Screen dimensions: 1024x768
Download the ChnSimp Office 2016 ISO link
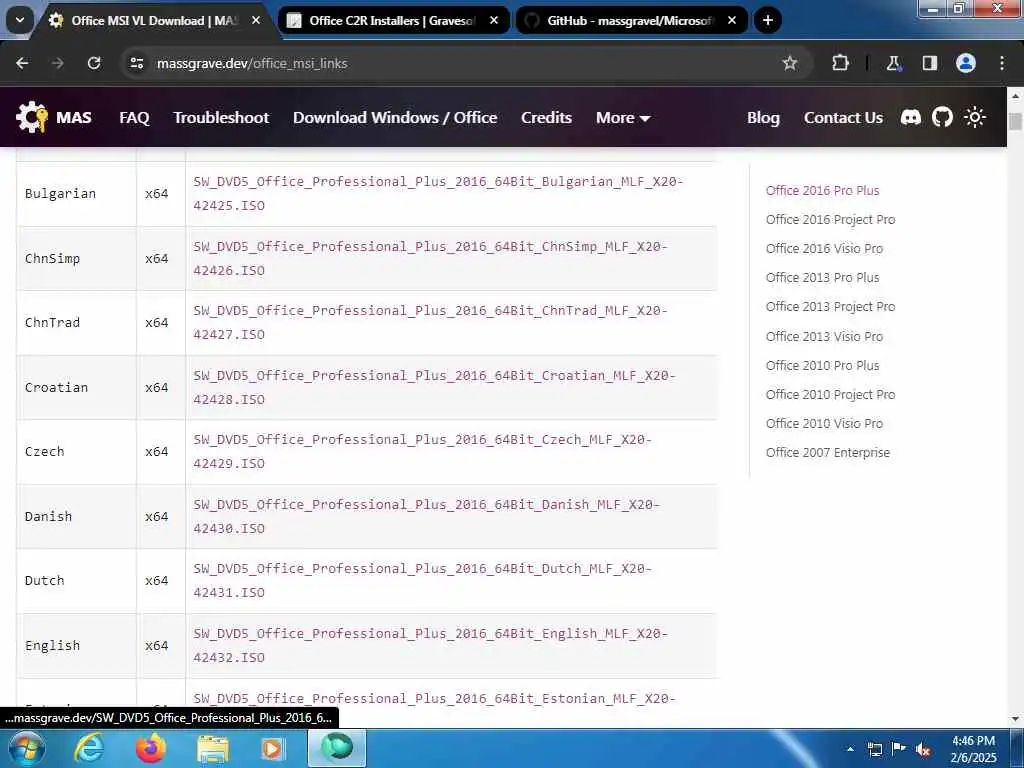pyautogui.click(x=430, y=258)
